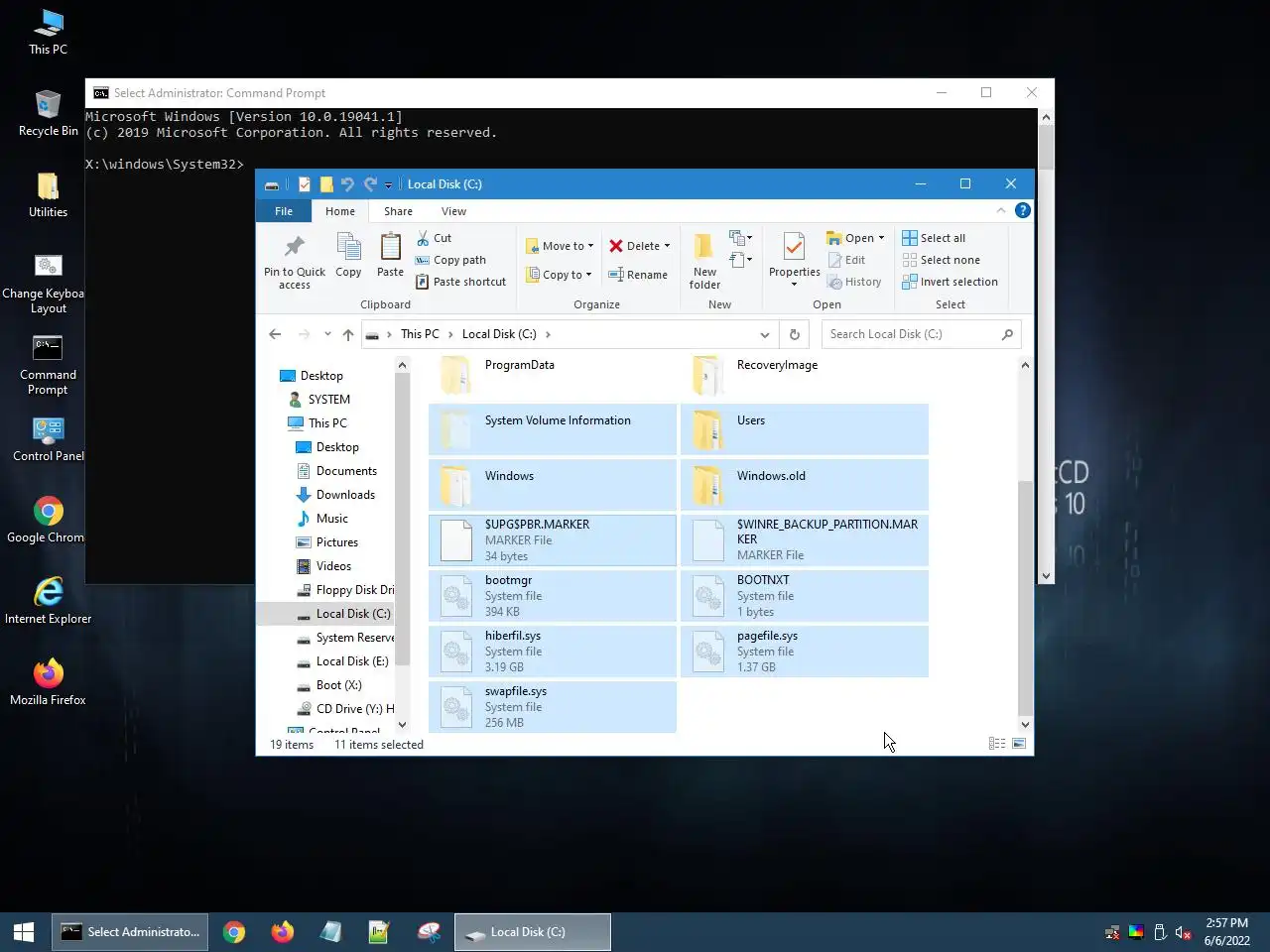1270x952 pixels.
Task: Click Select all in the ribbon
Action: [x=934, y=238]
